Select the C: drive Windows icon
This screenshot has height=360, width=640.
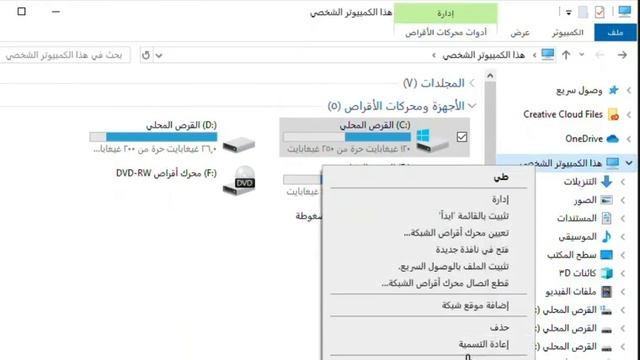click(x=432, y=141)
